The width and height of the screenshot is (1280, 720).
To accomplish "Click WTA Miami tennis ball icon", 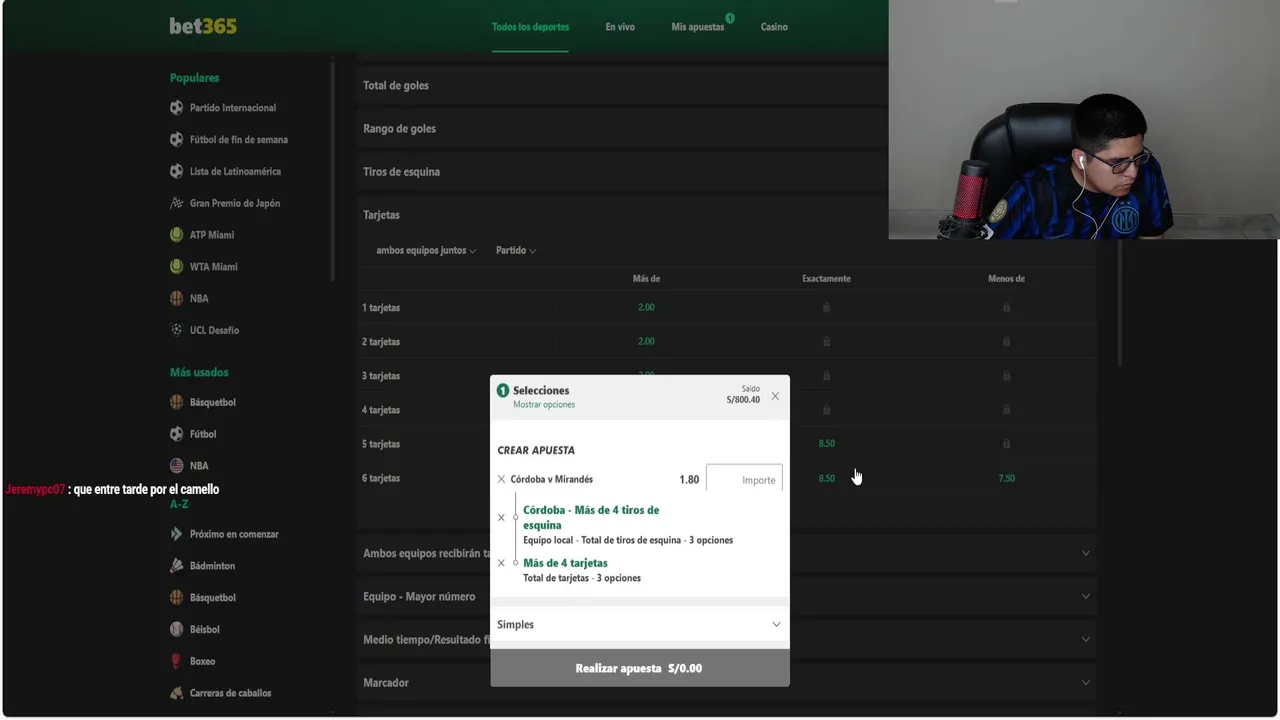I will point(177,267).
